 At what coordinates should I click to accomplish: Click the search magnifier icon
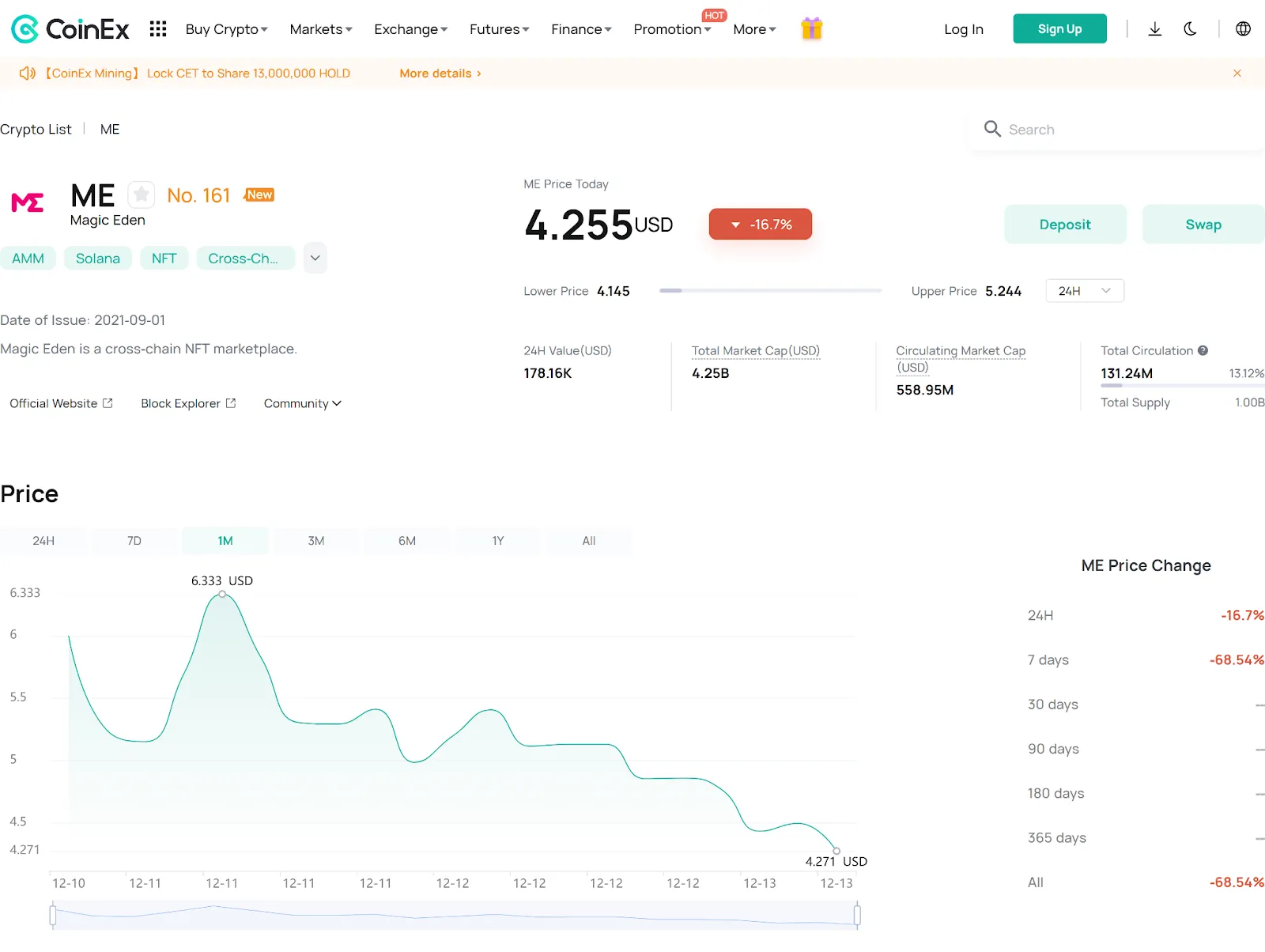[x=992, y=129]
